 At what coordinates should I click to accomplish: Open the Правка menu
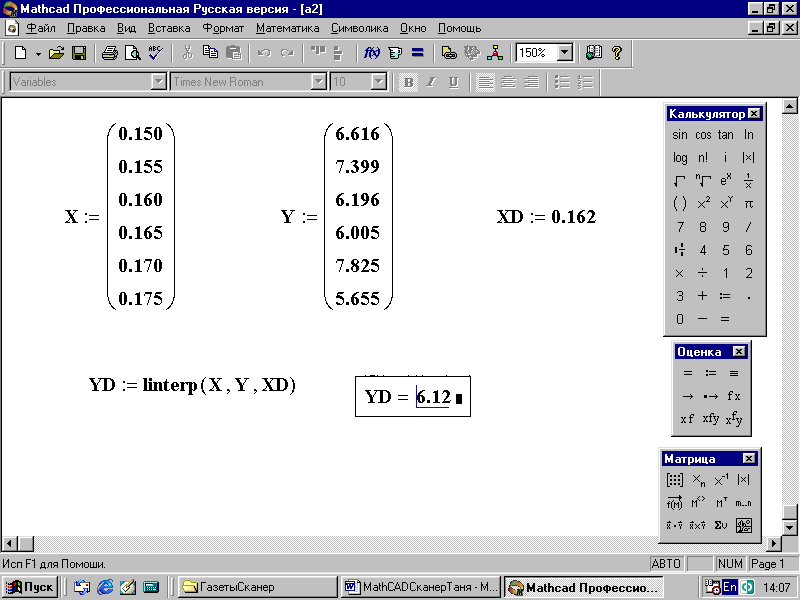(86, 28)
